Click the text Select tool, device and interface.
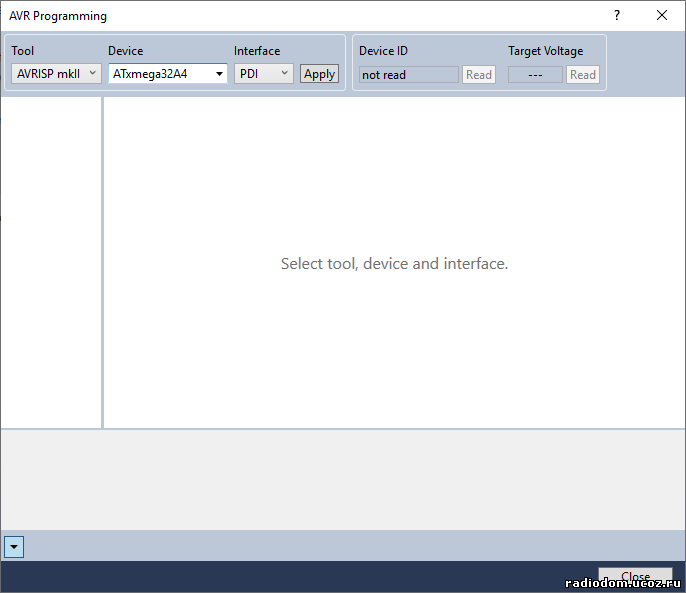This screenshot has height=593, width=686. 394,263
